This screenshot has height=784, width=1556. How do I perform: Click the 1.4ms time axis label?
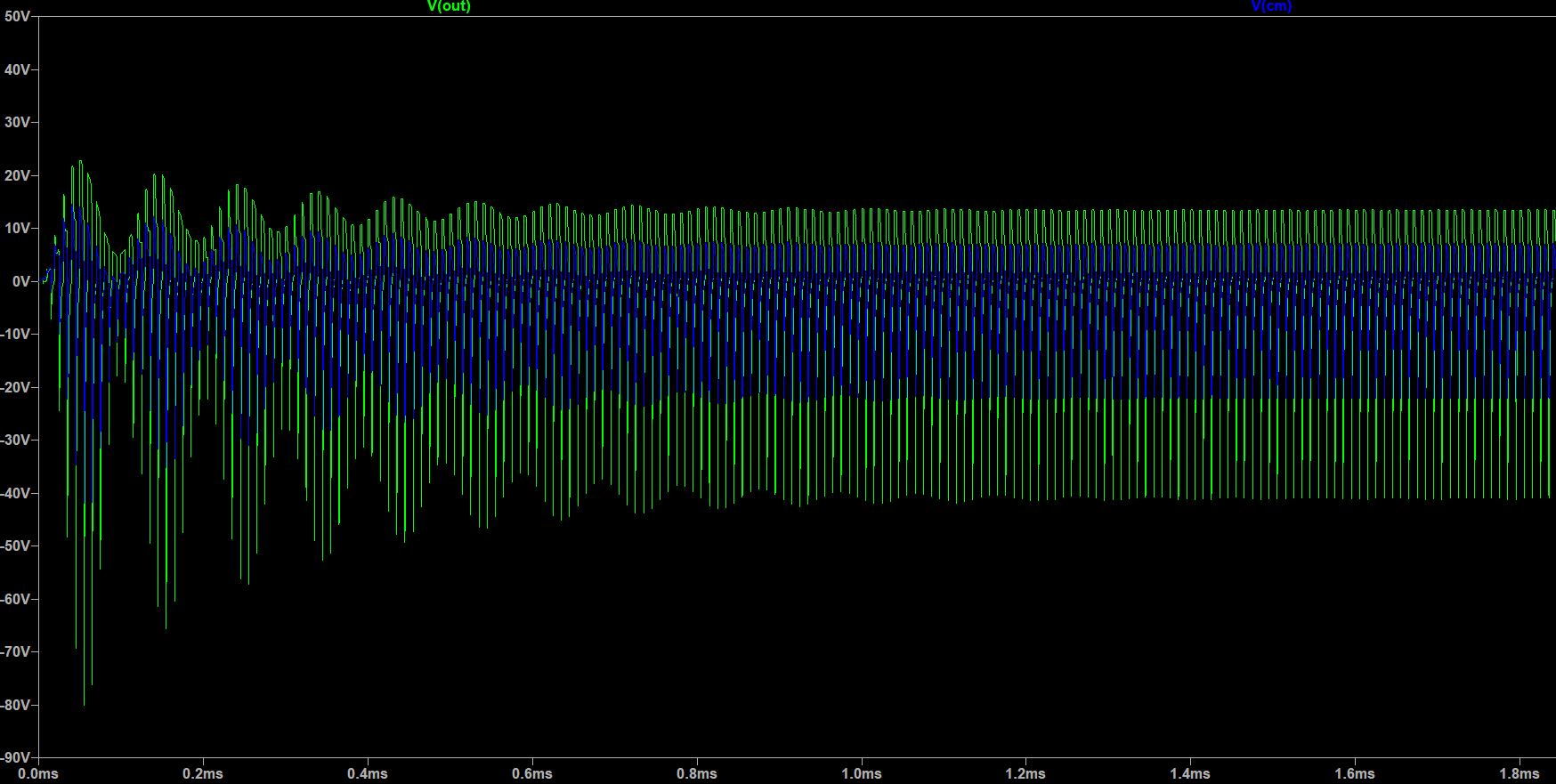coord(1190,774)
